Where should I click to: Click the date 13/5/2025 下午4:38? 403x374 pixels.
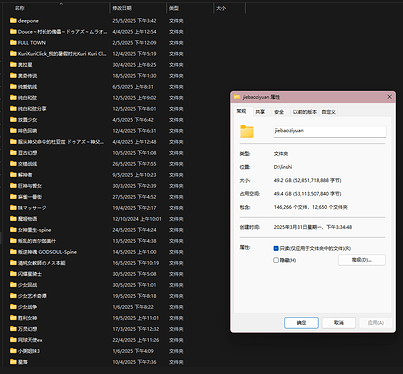pos(134,241)
